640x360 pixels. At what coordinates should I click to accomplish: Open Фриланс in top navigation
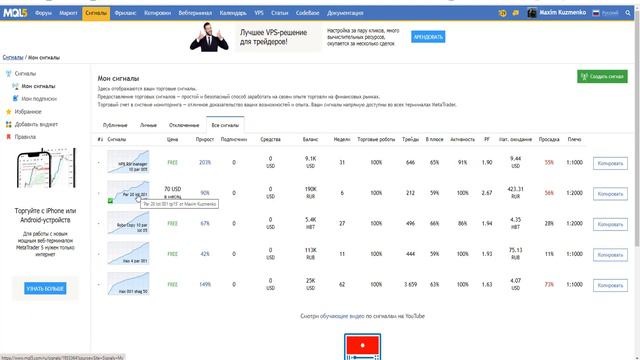[125, 13]
